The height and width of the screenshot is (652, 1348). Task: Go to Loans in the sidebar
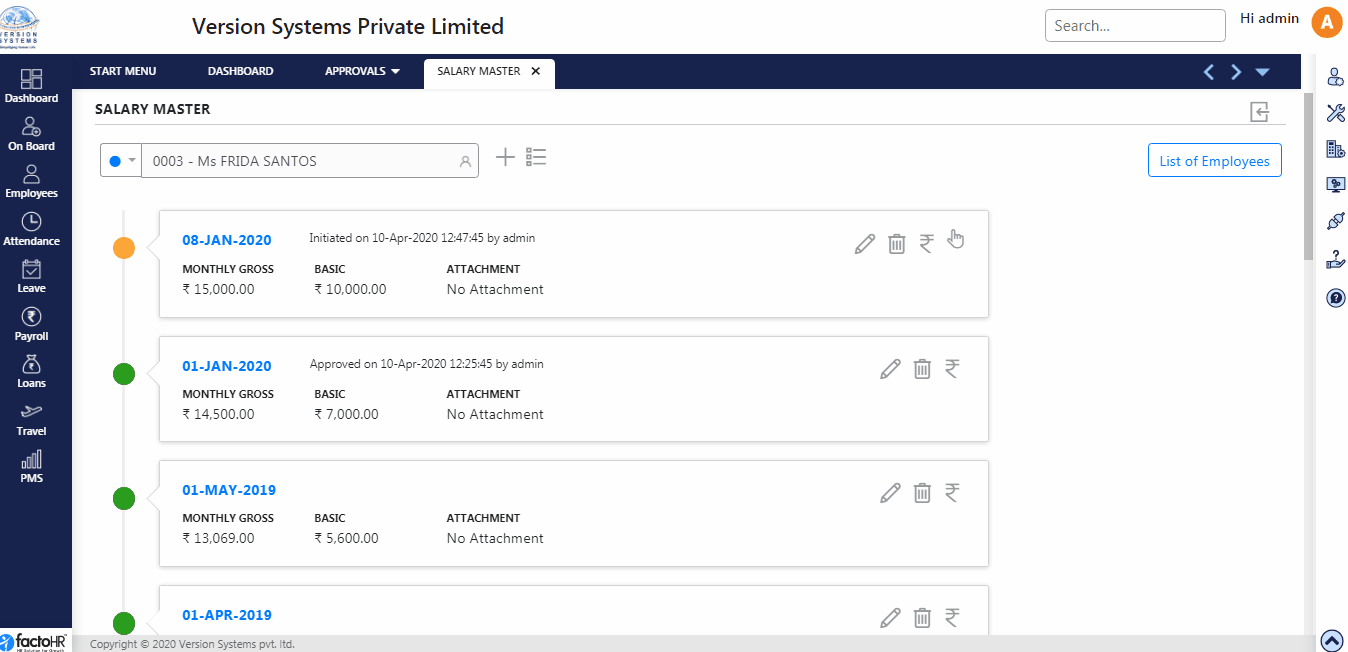coord(31,371)
